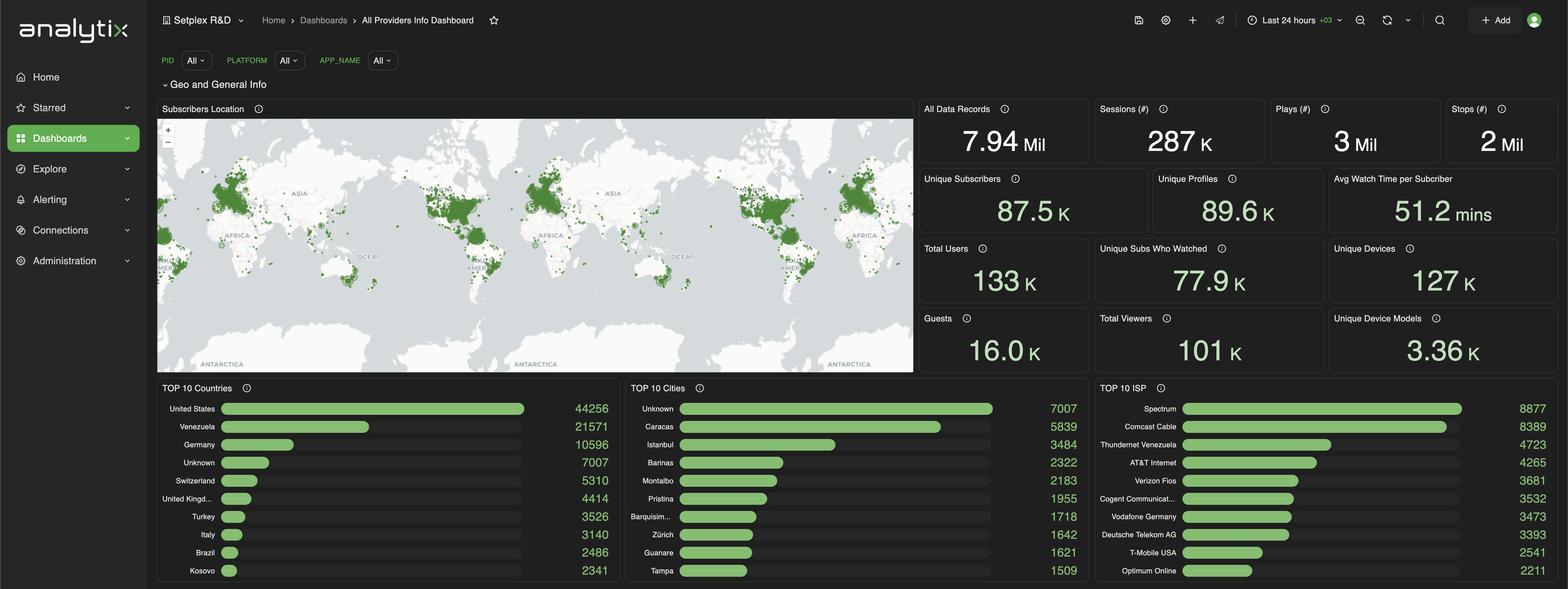
Task: Collapse the Geo and General Info row
Action: 165,84
